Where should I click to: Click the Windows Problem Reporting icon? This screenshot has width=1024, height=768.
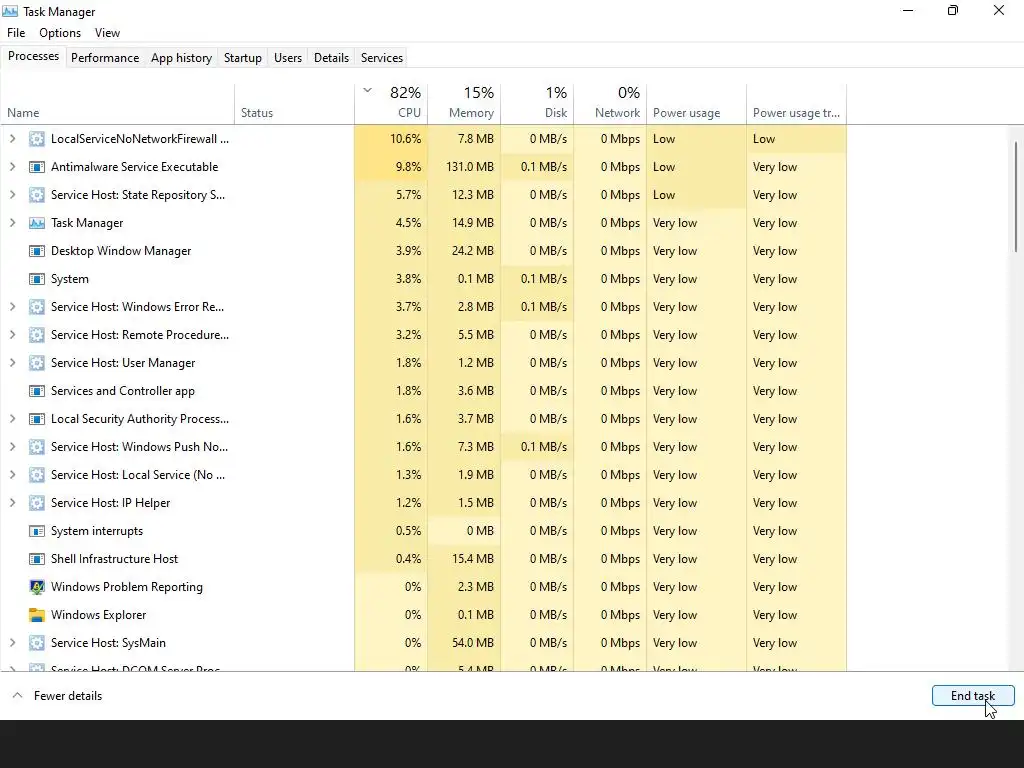pyautogui.click(x=37, y=587)
